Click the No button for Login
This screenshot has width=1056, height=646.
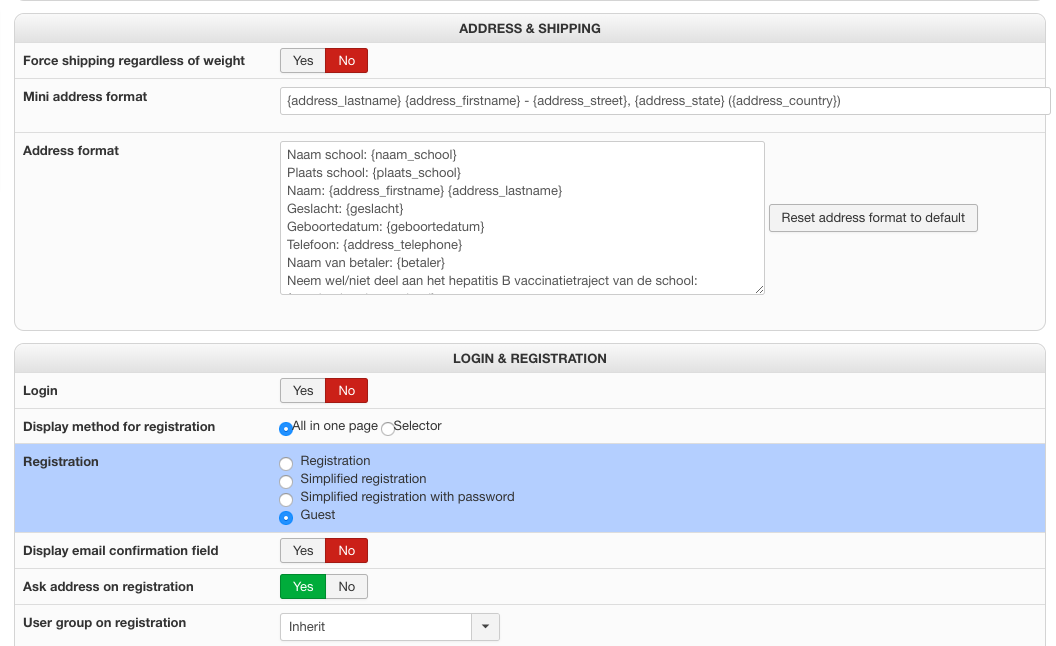pos(347,391)
